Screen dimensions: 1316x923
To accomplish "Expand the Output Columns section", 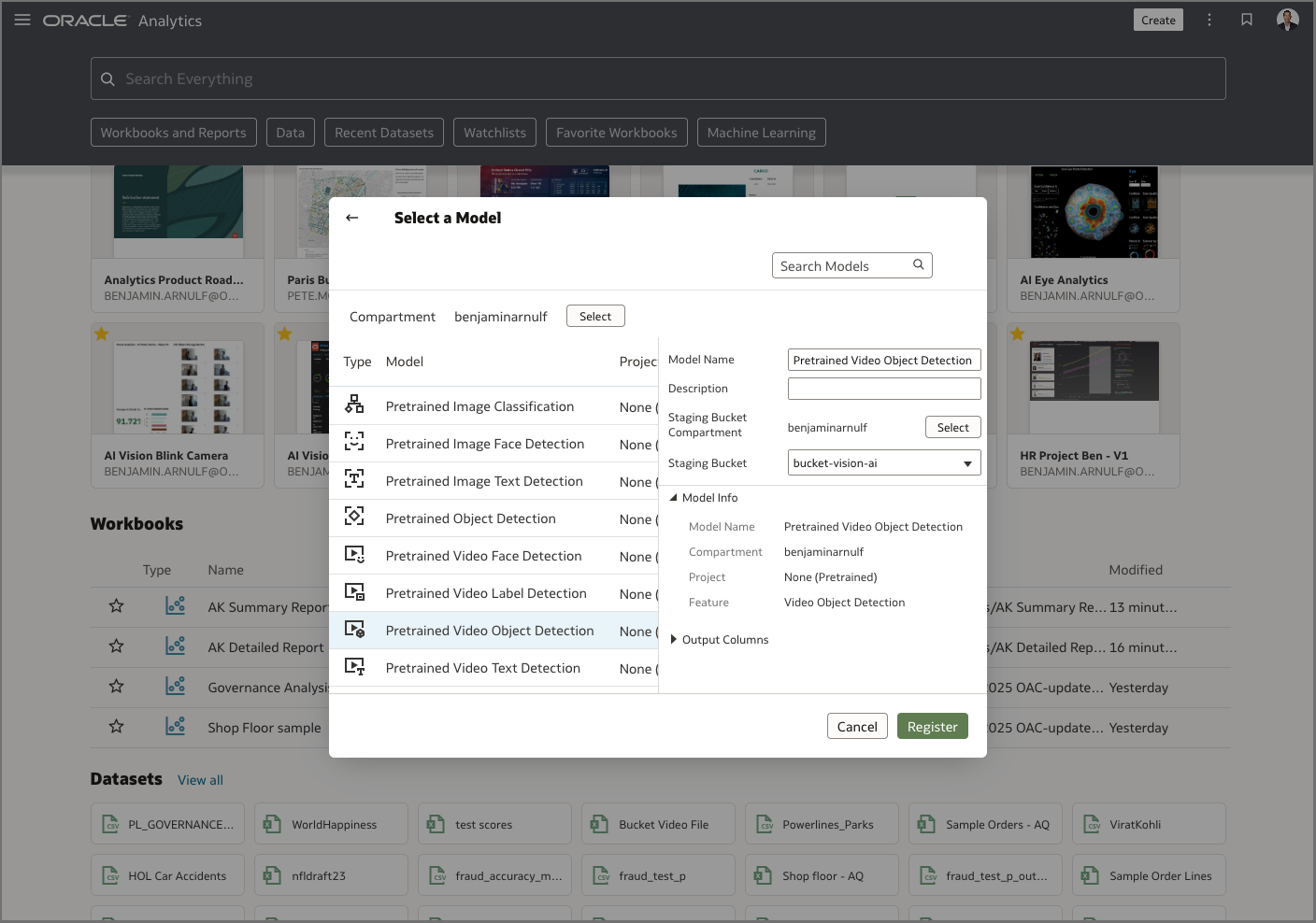I will click(674, 639).
